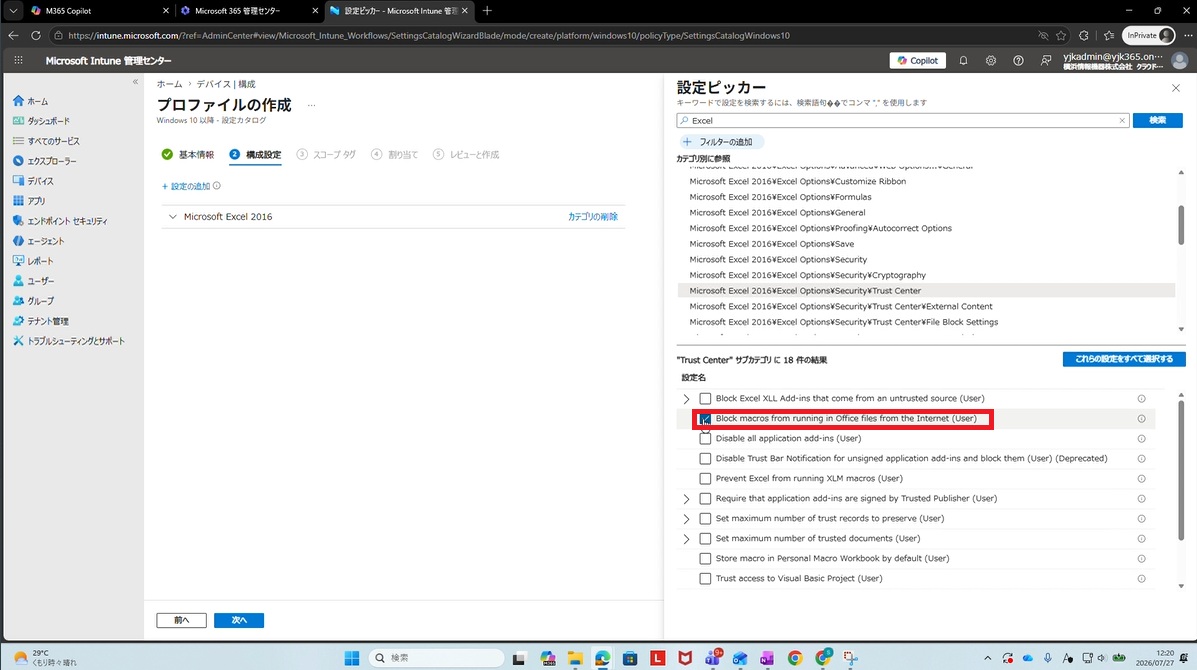
Task: Open ダッシュボード in the sidebar
Action: click(48, 121)
